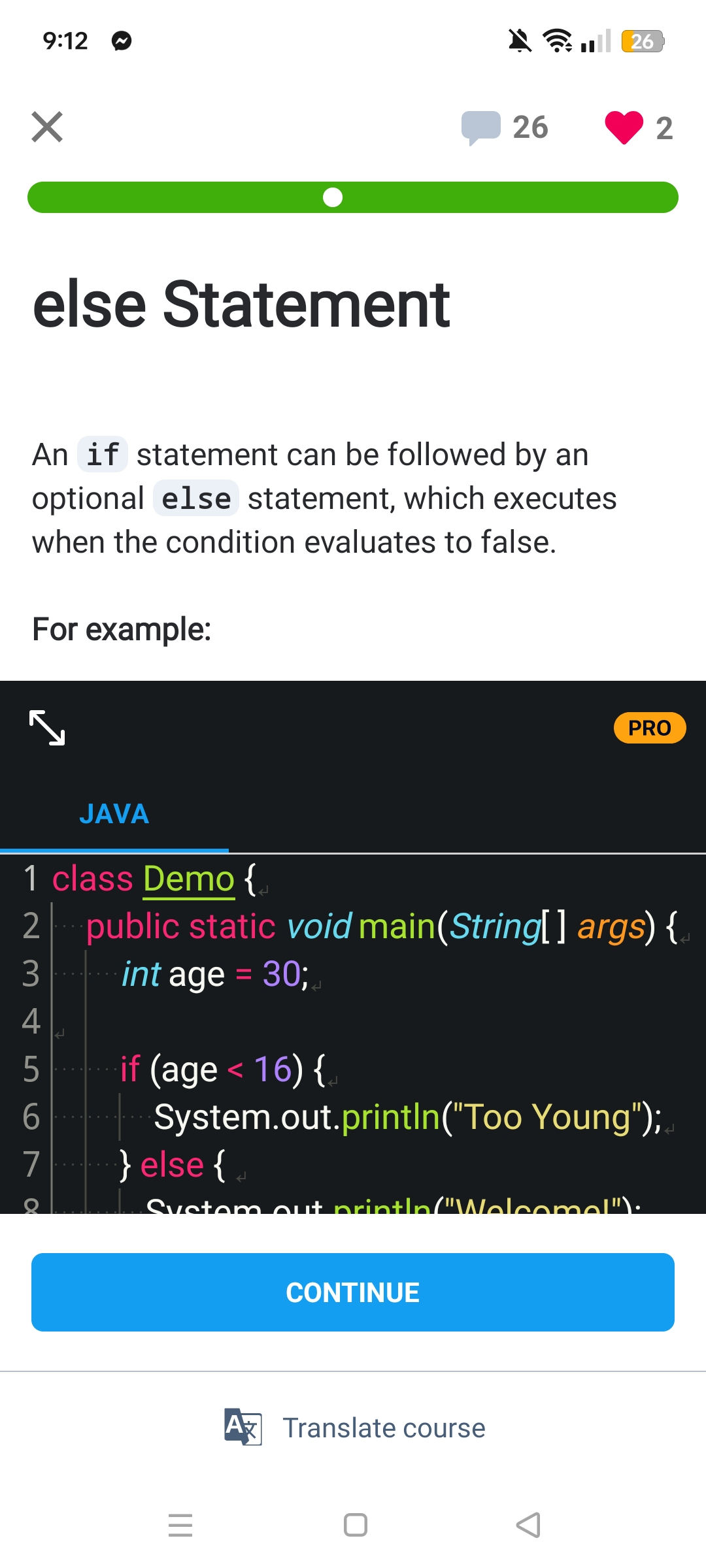This screenshot has width=706, height=1568.
Task: Tap the inline 'else' code keyword in the description
Action: point(196,499)
